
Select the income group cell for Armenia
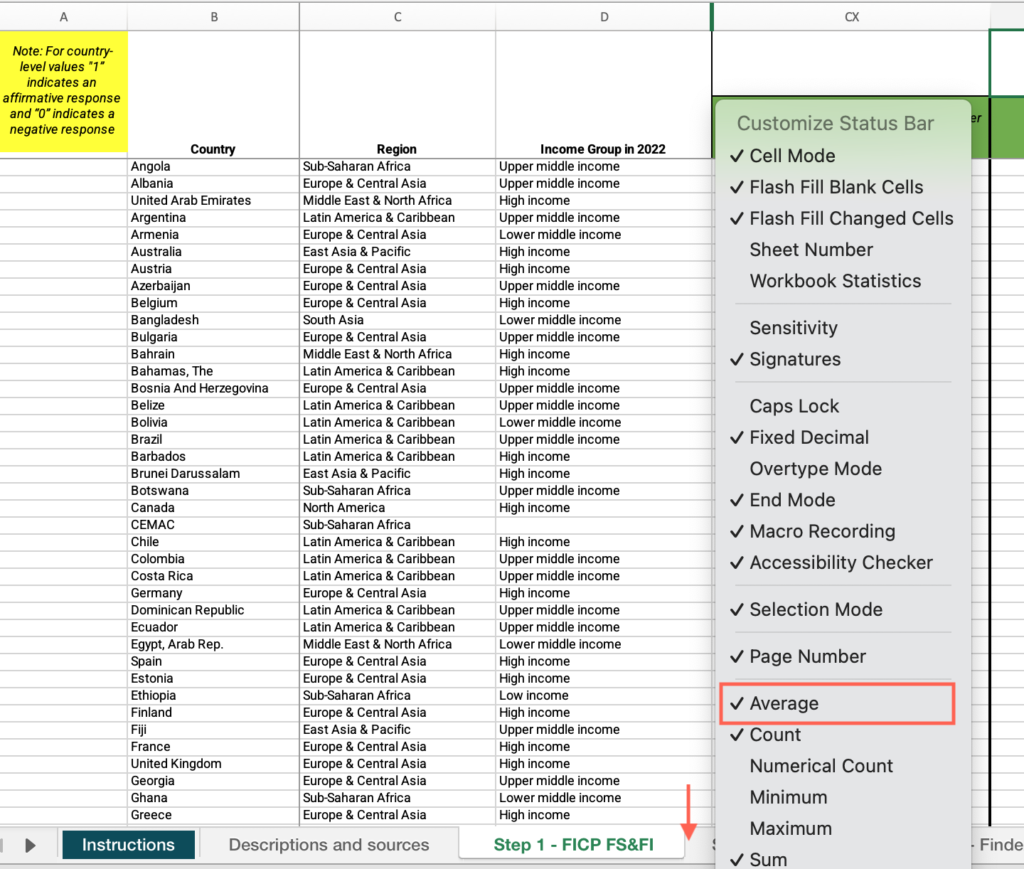click(x=603, y=234)
